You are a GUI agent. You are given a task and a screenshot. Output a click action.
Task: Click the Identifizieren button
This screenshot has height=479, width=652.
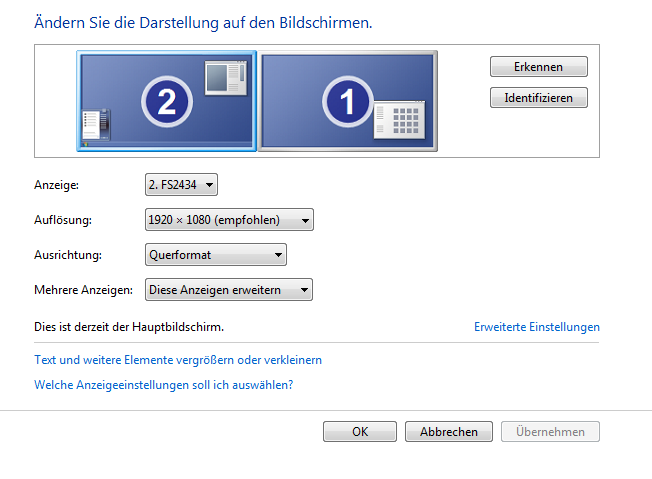pyautogui.click(x=538, y=98)
